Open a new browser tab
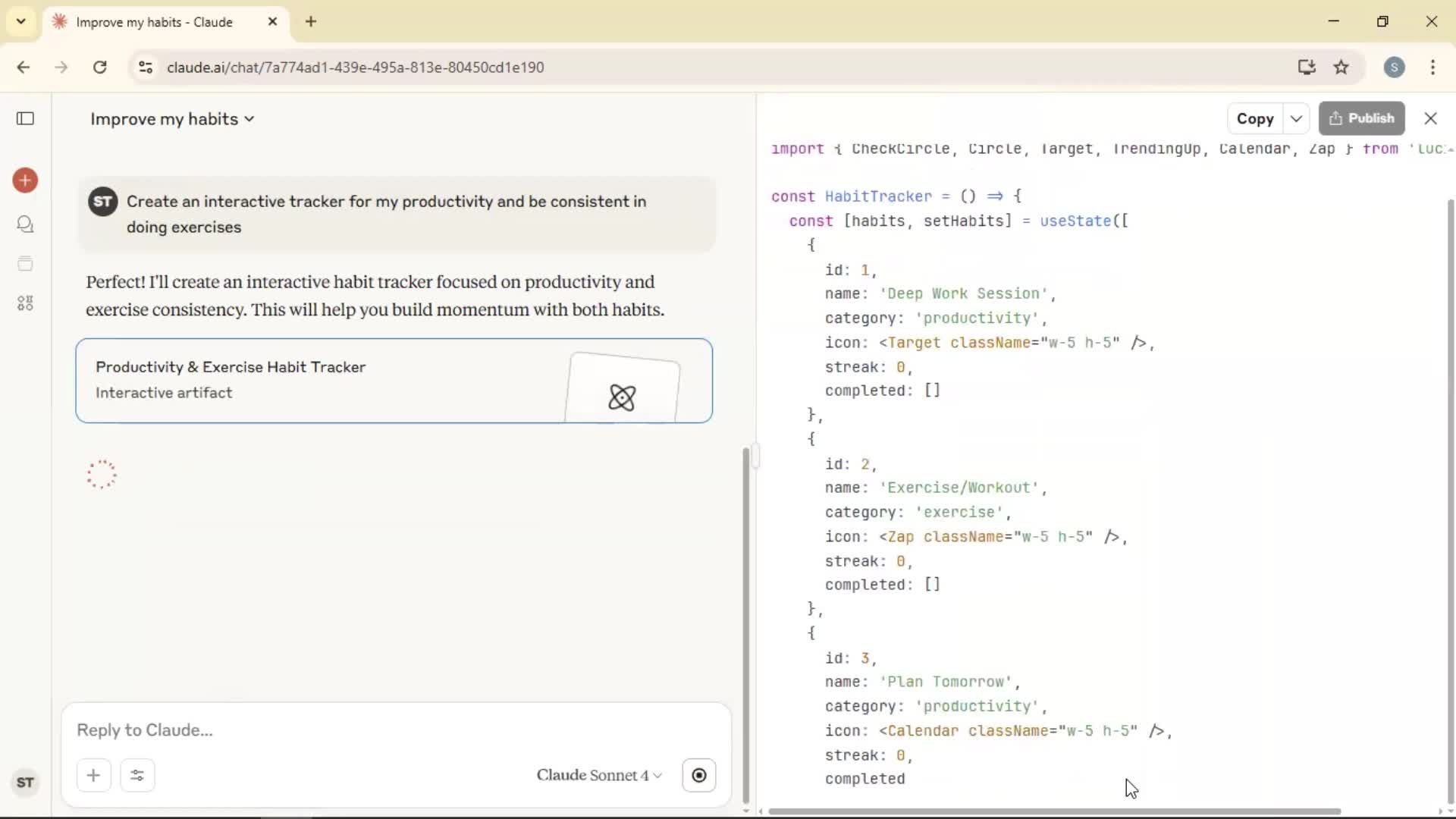This screenshot has height=819, width=1456. 311,21
